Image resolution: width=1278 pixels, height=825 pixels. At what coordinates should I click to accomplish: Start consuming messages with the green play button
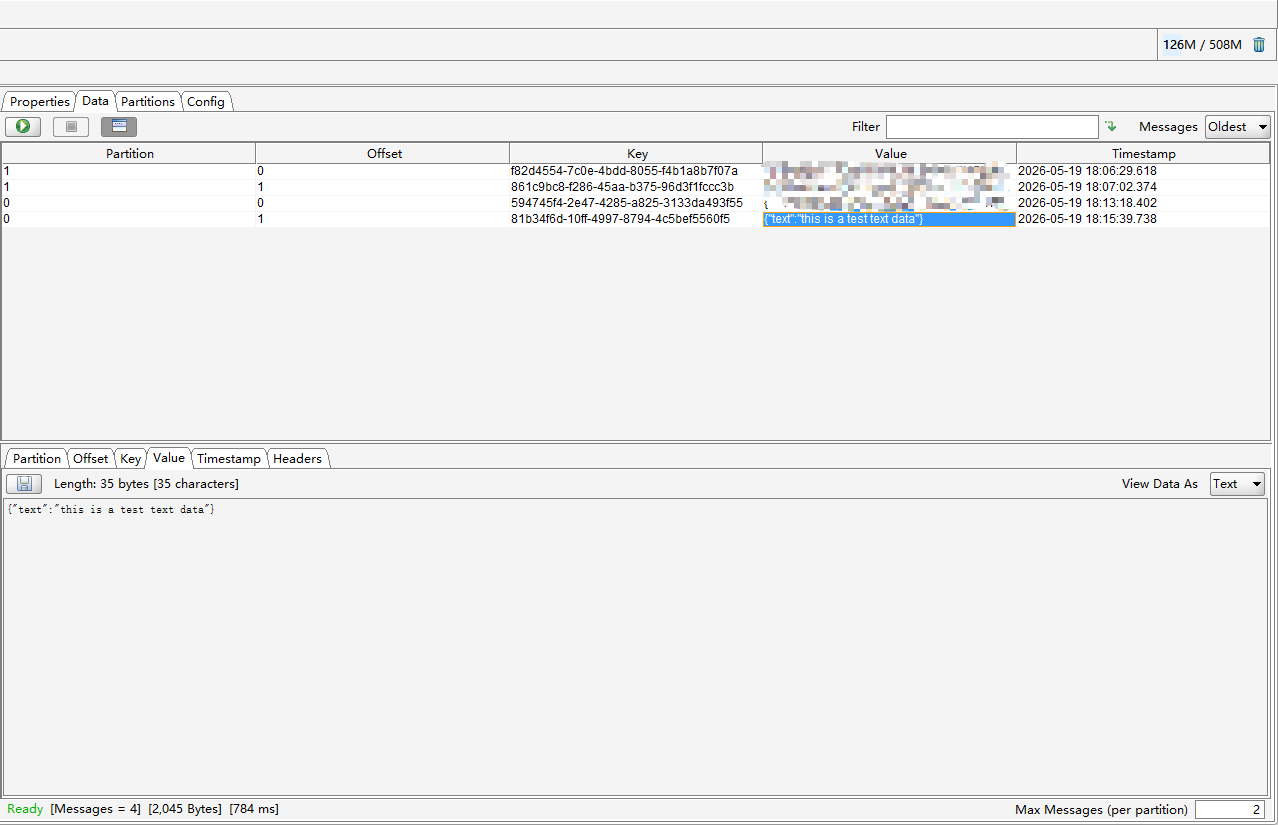(23, 127)
